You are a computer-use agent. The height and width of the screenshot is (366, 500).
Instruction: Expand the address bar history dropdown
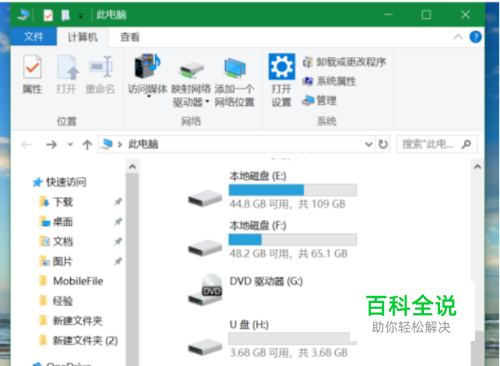pyautogui.click(x=368, y=144)
